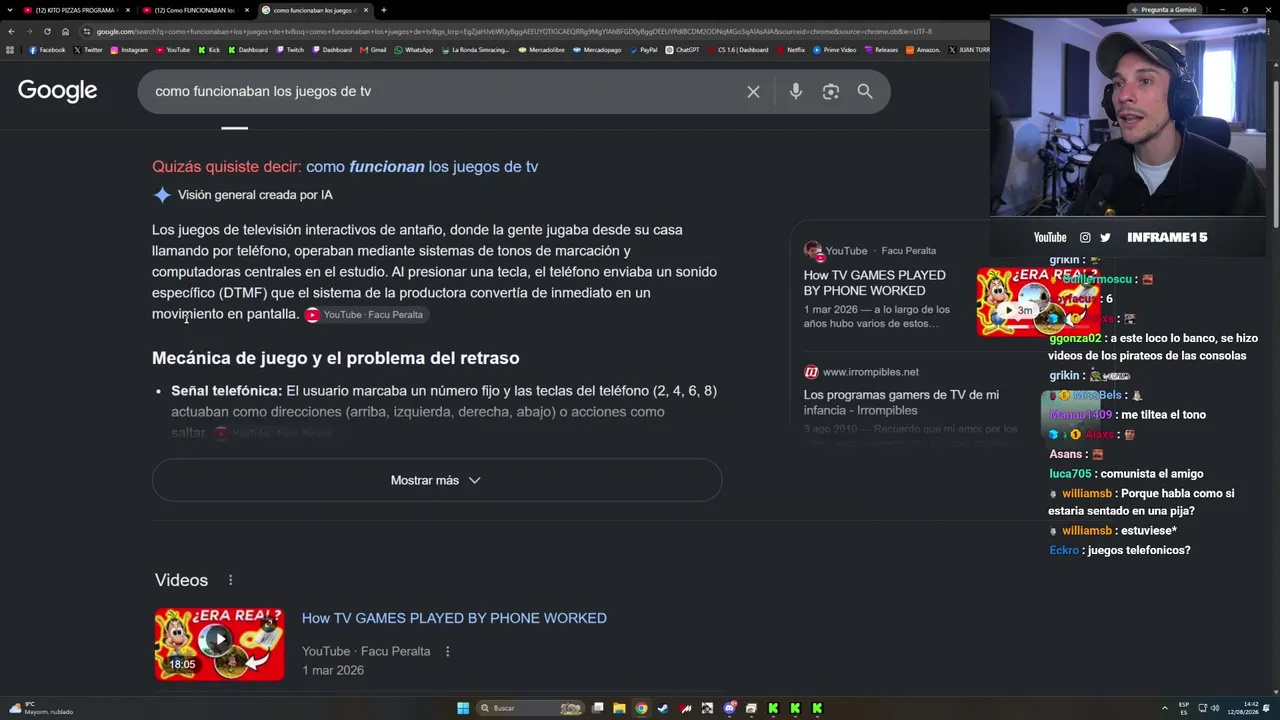Open the Chrome apps grid shortcut
1280x720 pixels.
[11, 50]
